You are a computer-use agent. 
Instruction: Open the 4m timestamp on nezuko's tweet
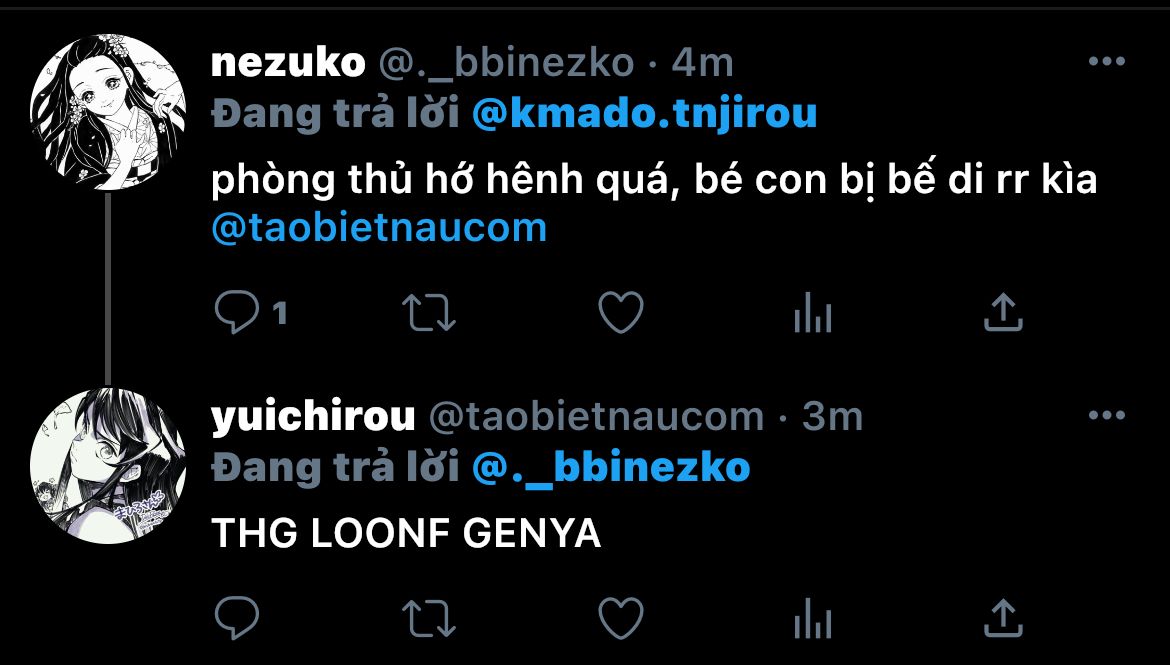pyautogui.click(x=703, y=63)
